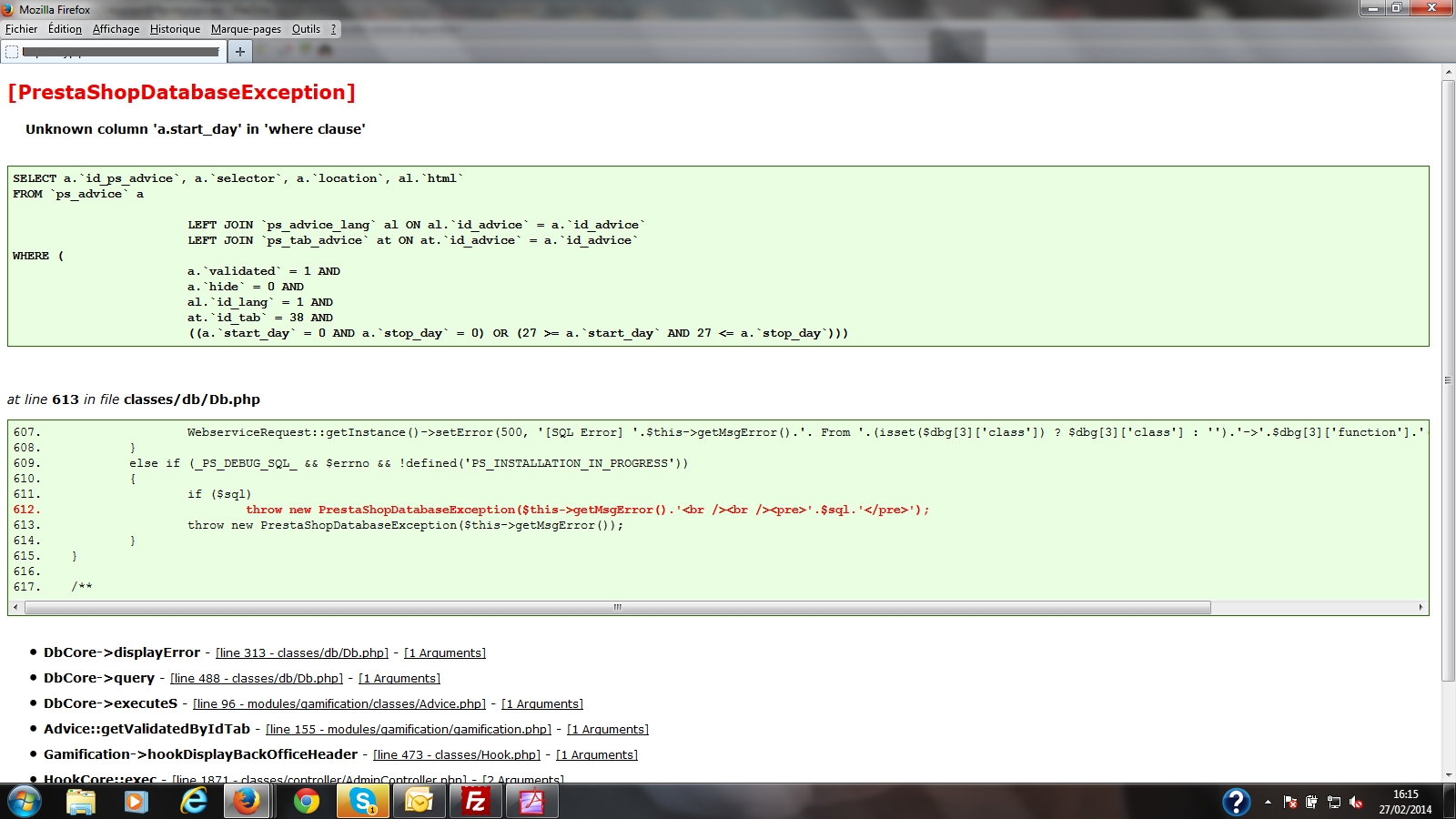Click code box scroll-left arrow
This screenshot has height=819, width=1456.
click(15, 607)
